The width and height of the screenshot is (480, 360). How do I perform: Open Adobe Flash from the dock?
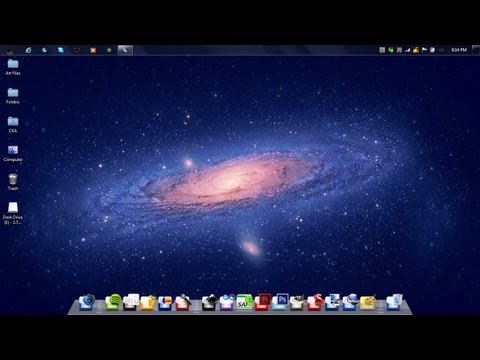262,302
